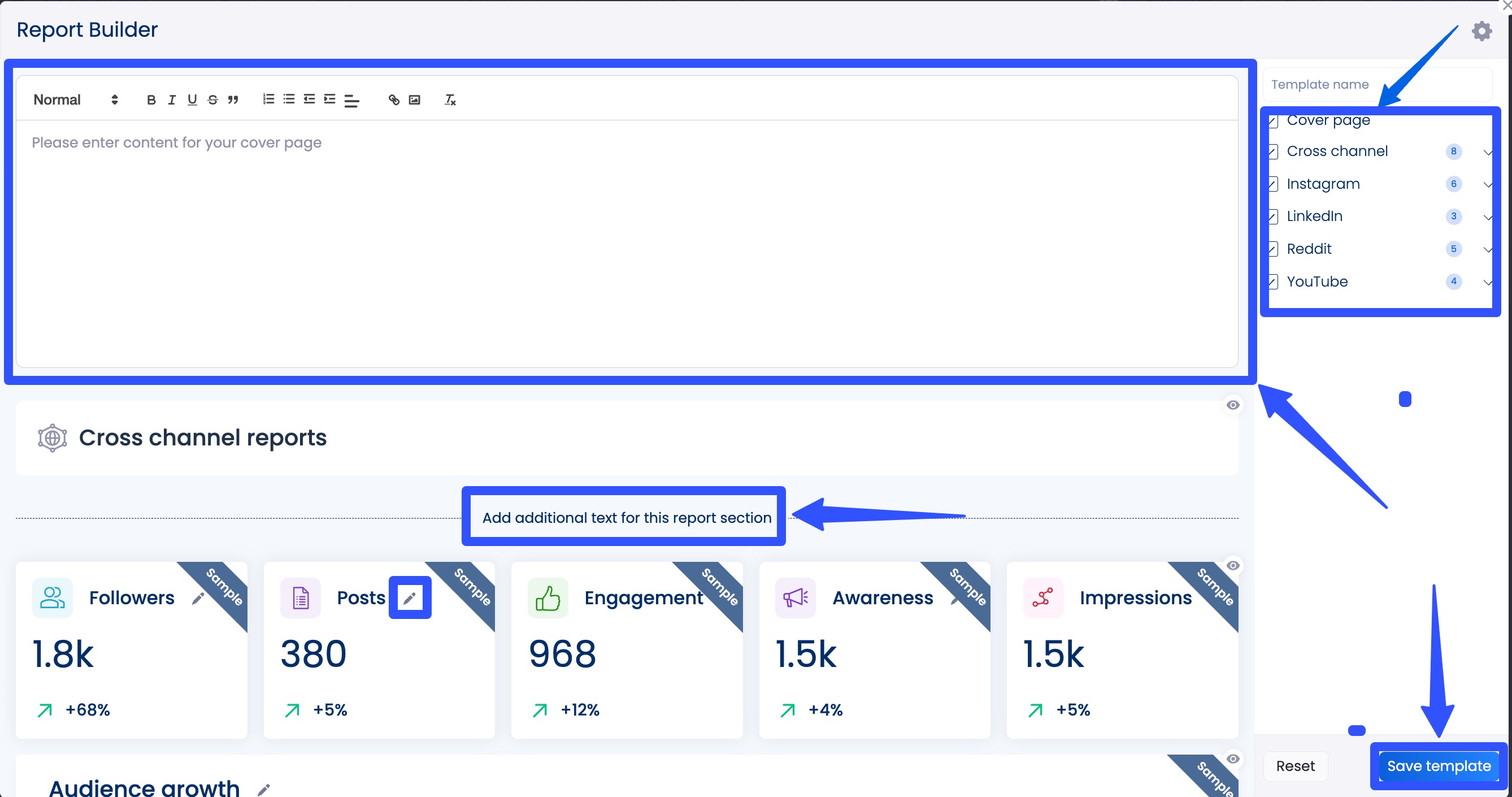
Task: Apply strikethrough formatting
Action: [x=212, y=100]
